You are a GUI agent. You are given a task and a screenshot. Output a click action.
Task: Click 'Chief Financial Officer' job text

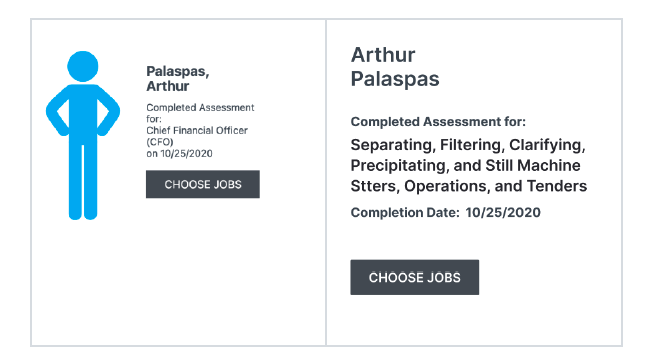[197, 130]
